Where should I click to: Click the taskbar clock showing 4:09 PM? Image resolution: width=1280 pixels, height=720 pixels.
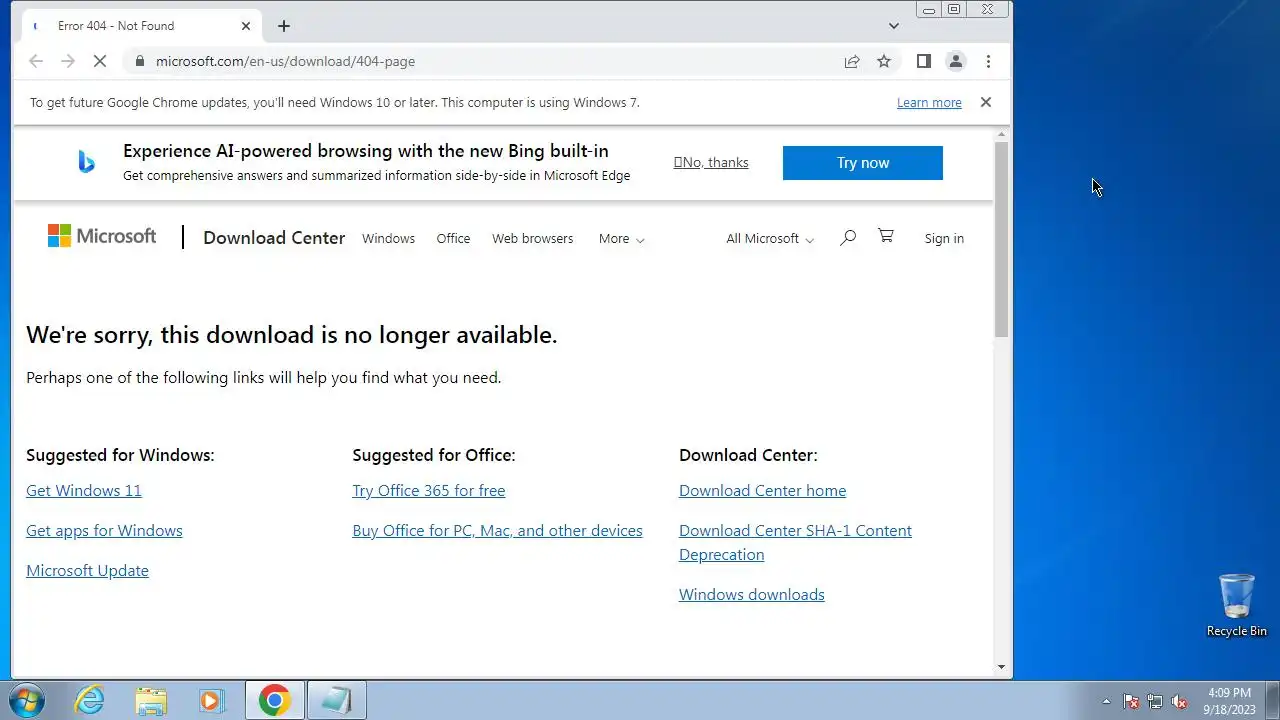(x=1229, y=701)
